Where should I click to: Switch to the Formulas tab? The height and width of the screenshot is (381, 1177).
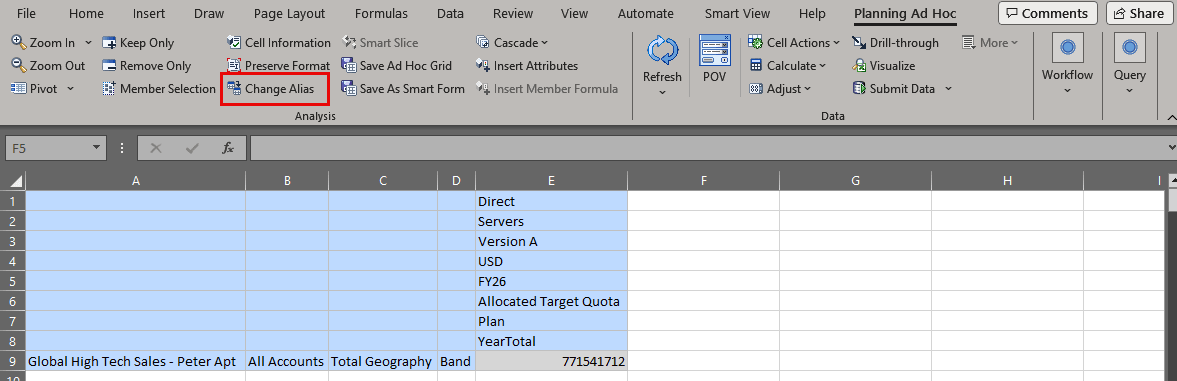pos(381,14)
